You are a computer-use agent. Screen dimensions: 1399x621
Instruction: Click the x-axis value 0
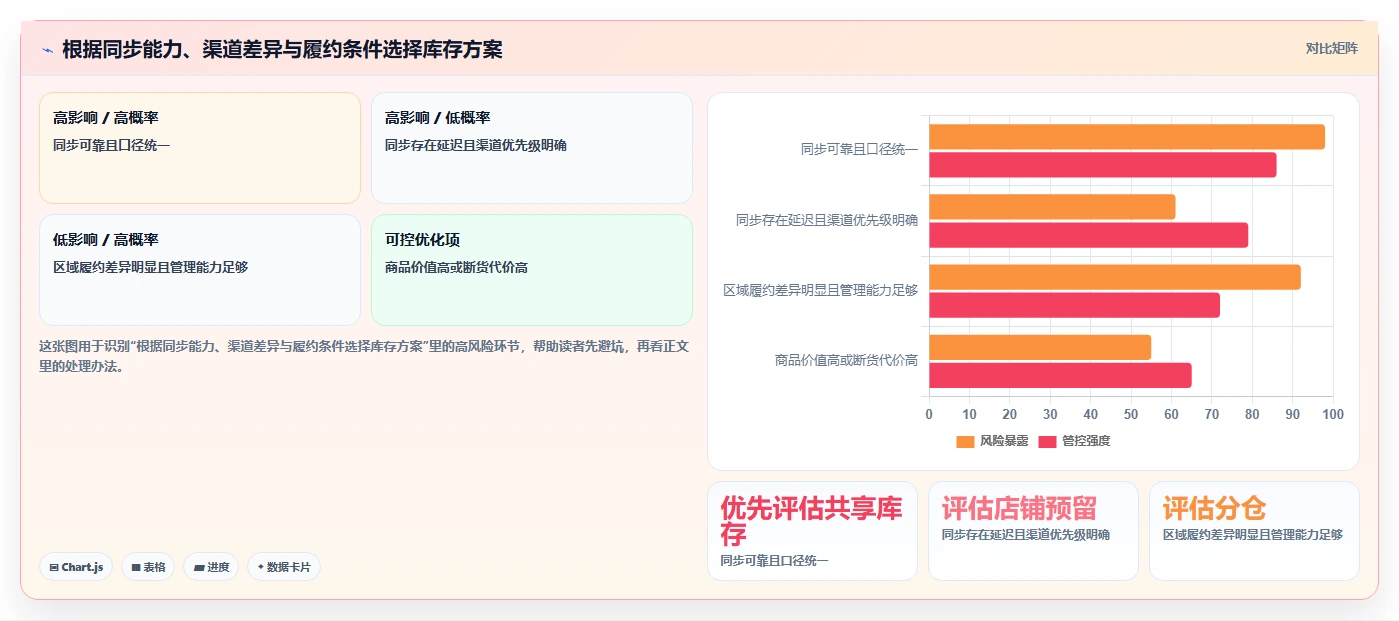tap(929, 414)
